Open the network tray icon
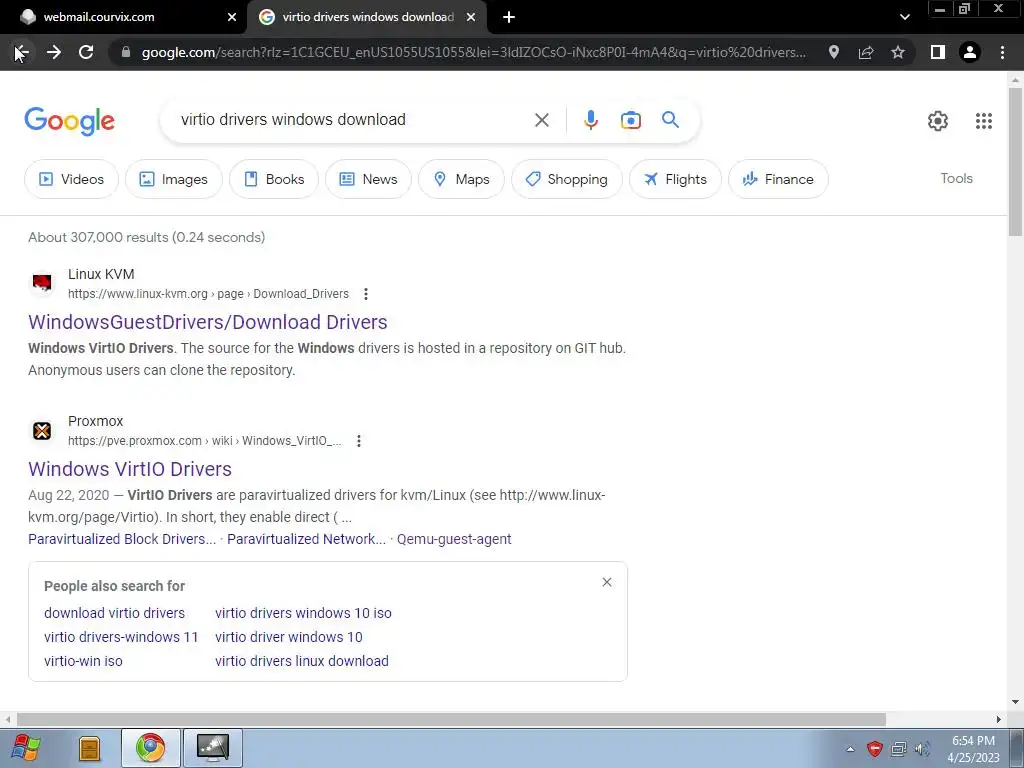This screenshot has width=1024, height=768. pos(899,749)
